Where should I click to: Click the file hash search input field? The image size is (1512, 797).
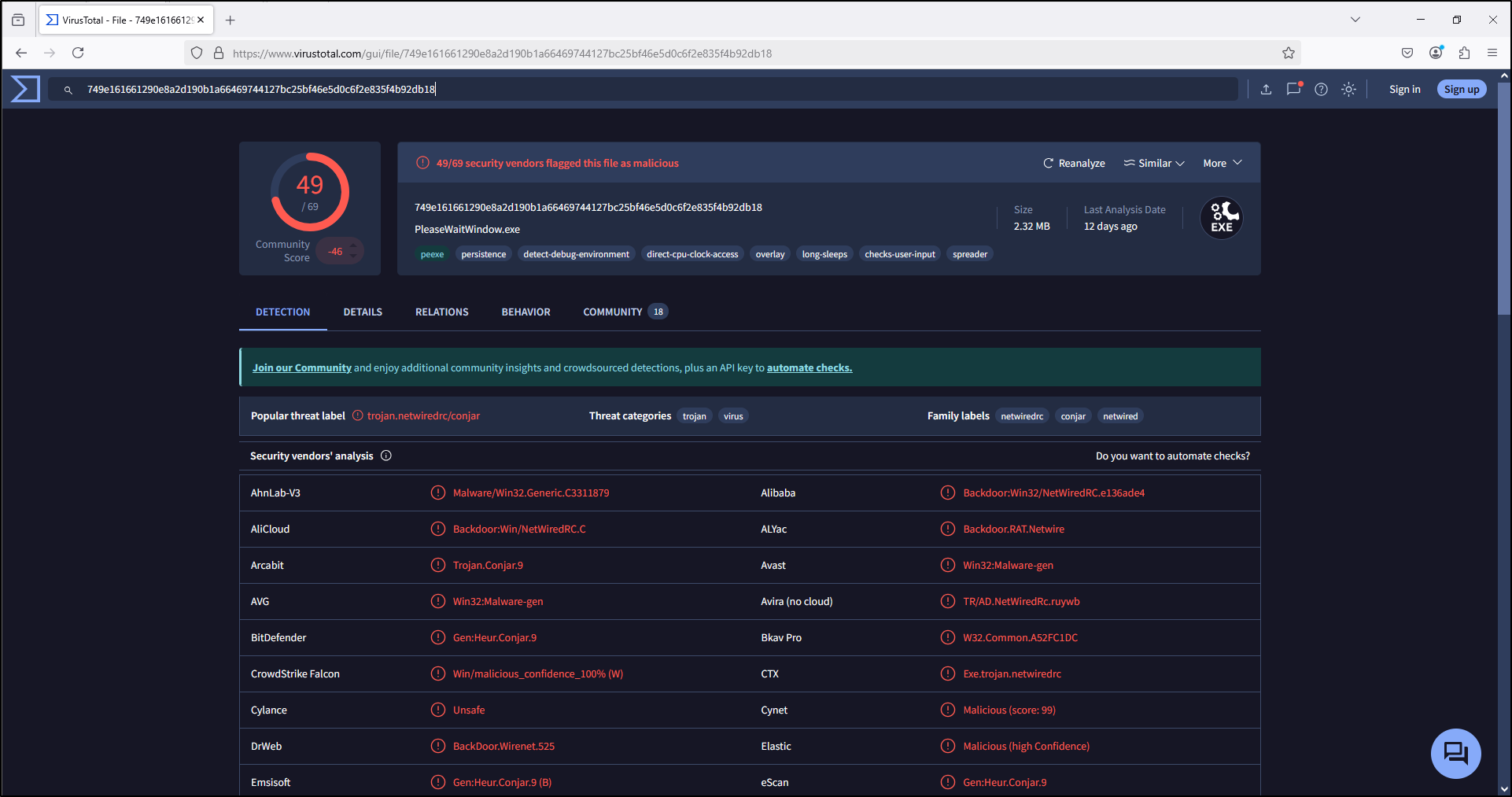pyautogui.click(x=644, y=90)
